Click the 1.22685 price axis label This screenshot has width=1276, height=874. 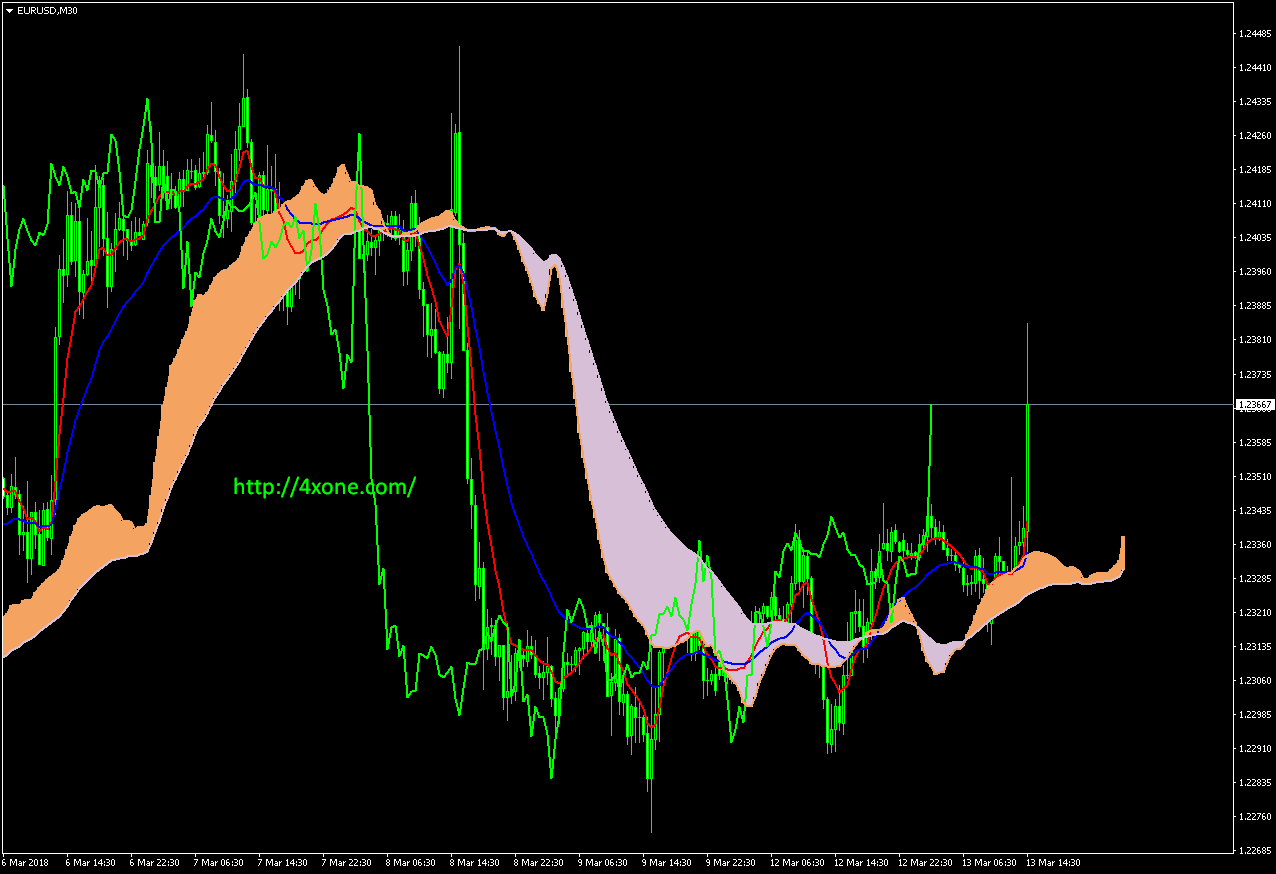1254,850
